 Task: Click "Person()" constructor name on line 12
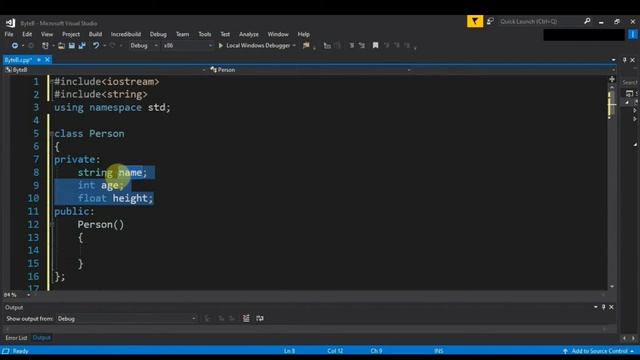[x=100, y=225]
